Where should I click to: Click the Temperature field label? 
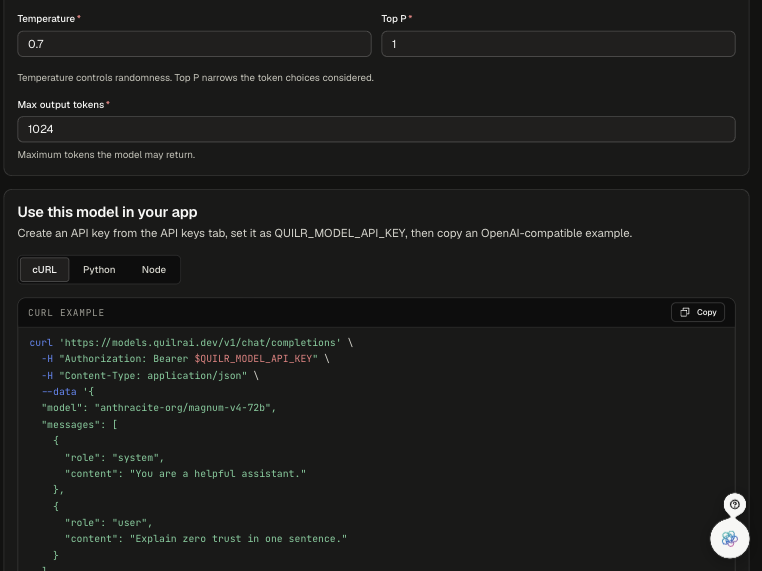(46, 19)
